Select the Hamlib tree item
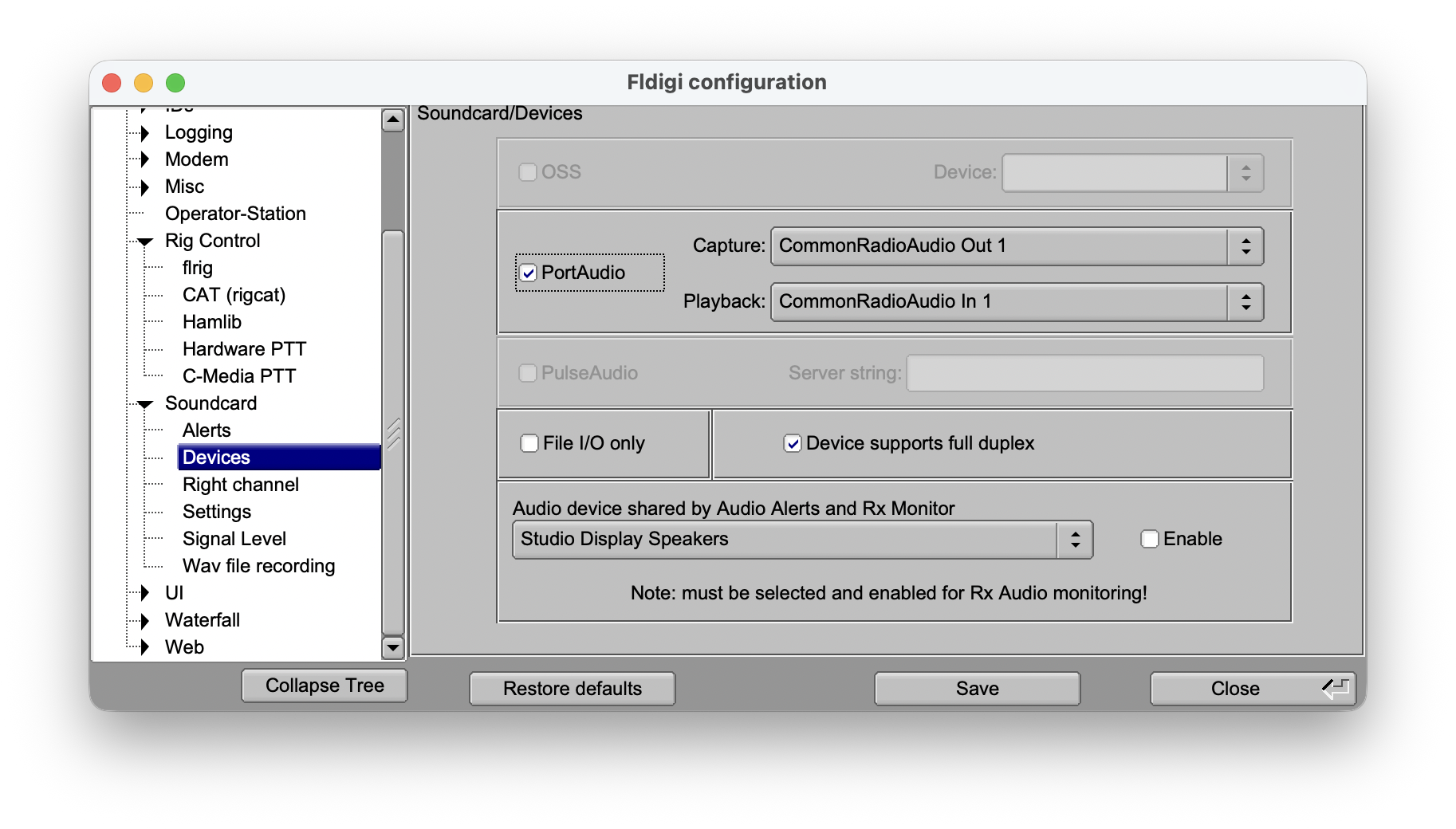The width and height of the screenshot is (1456, 829). [x=211, y=322]
